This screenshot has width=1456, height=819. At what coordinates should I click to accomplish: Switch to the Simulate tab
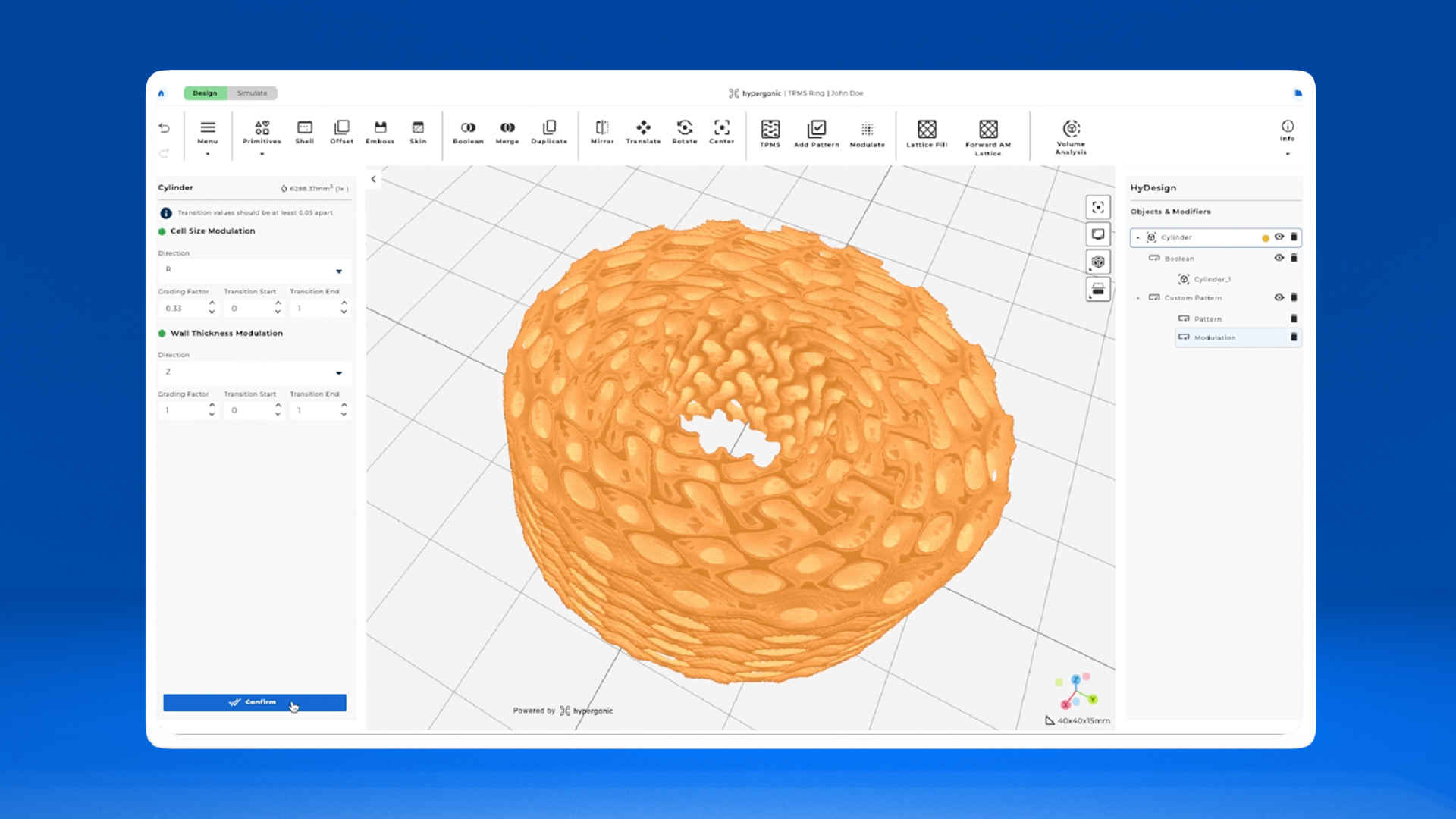[252, 93]
